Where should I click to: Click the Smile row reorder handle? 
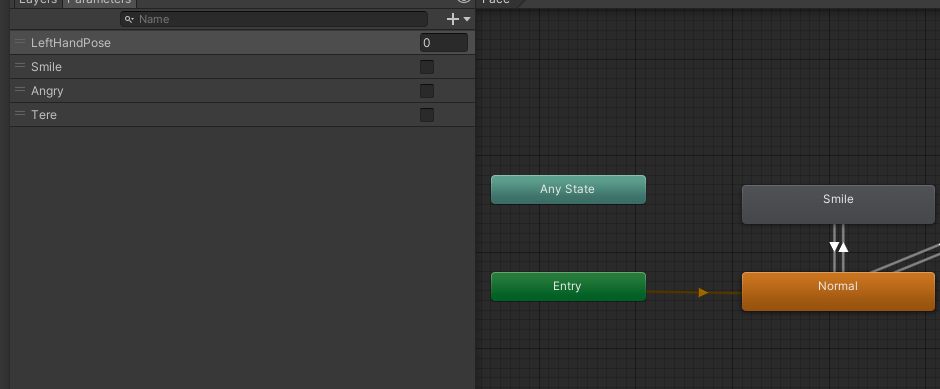pos(20,66)
